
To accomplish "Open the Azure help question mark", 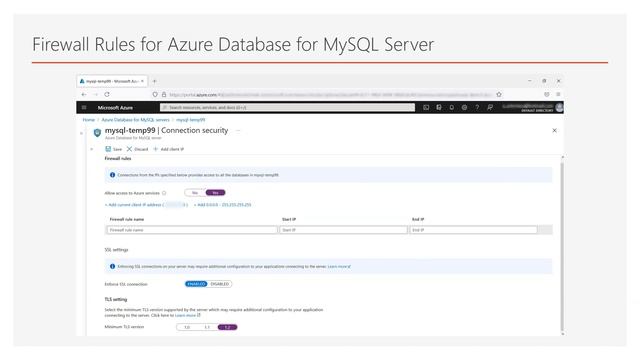I will point(477,107).
